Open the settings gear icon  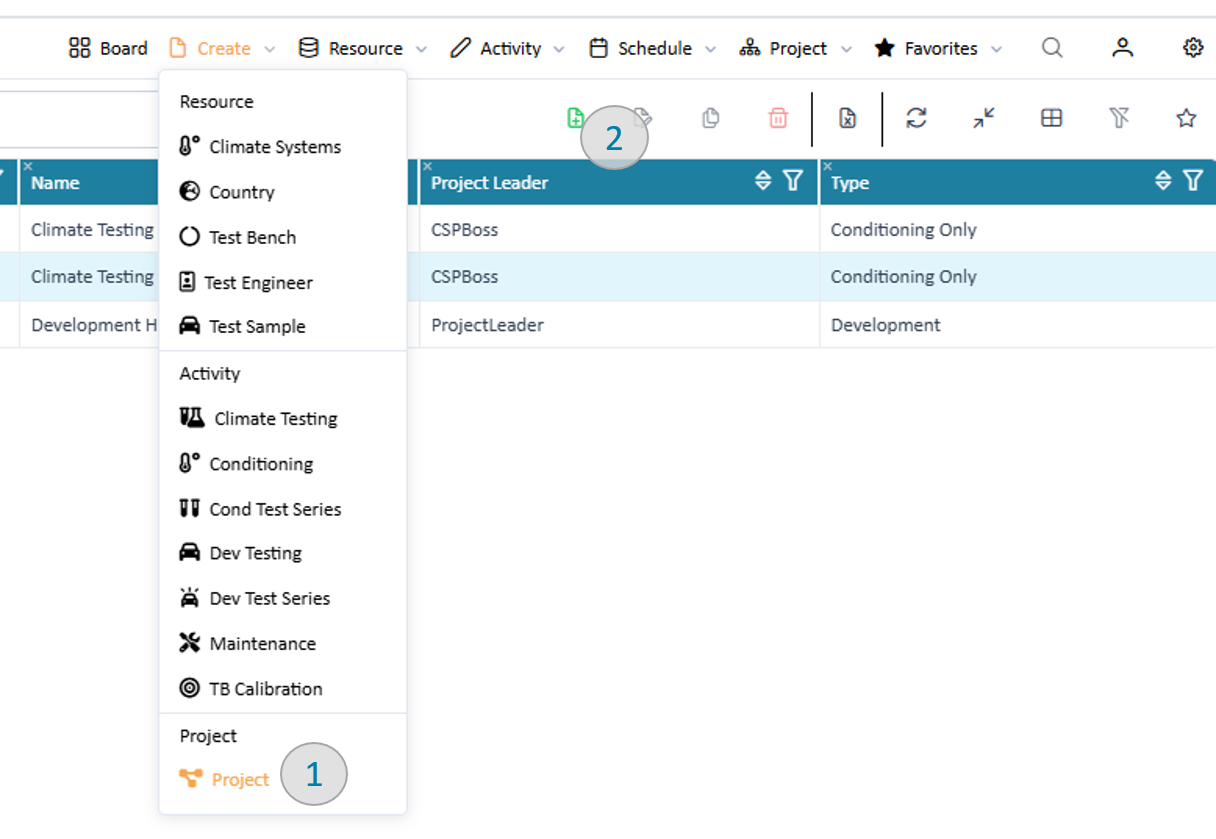[x=1193, y=48]
